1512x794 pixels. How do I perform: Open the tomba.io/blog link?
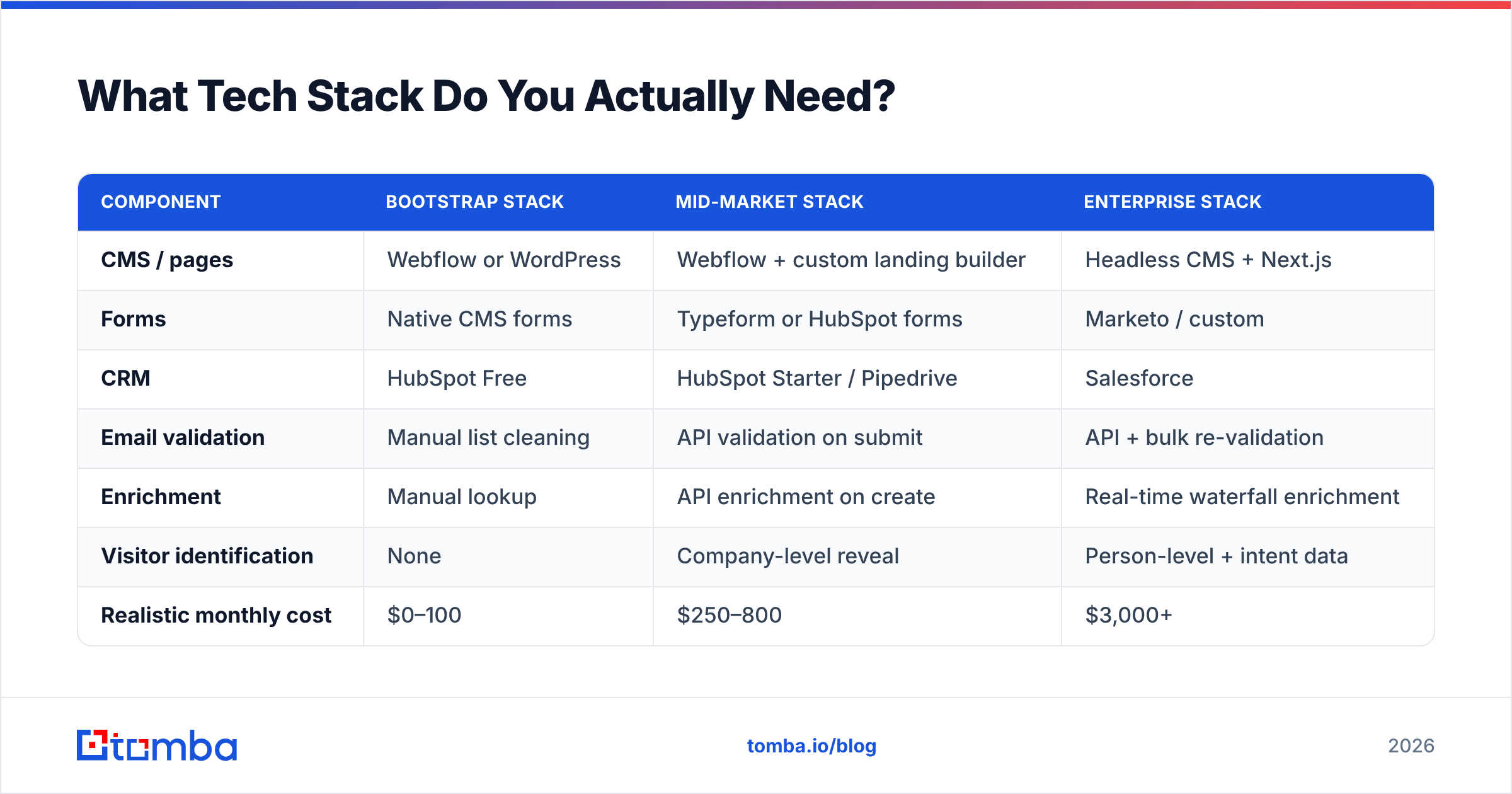coord(811,746)
